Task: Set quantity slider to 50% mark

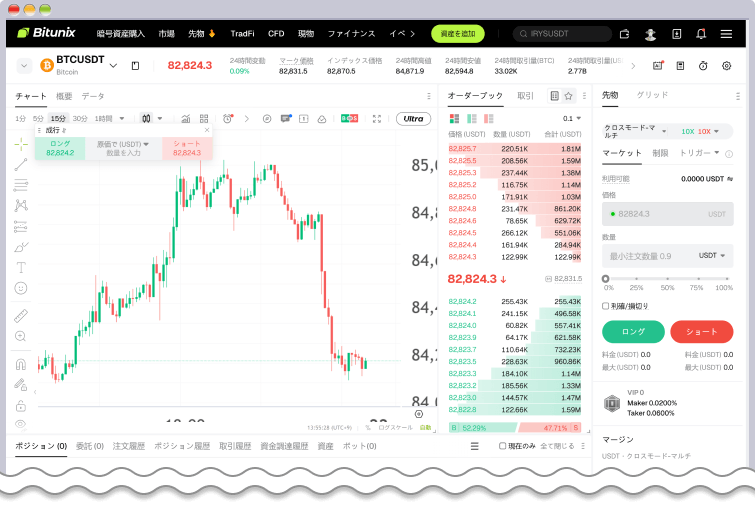Action: [x=667, y=279]
